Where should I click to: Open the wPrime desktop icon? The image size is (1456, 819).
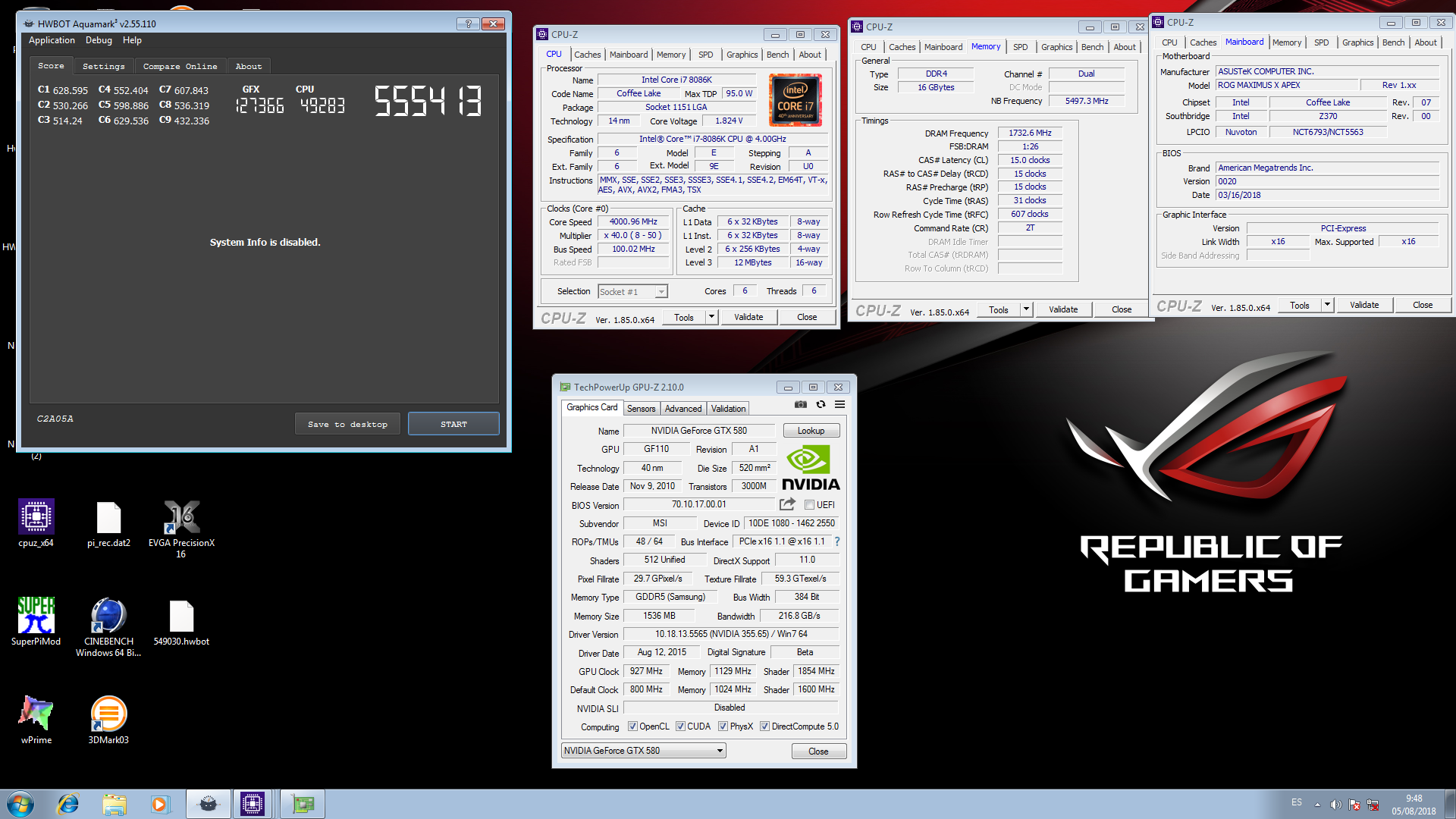(36, 720)
